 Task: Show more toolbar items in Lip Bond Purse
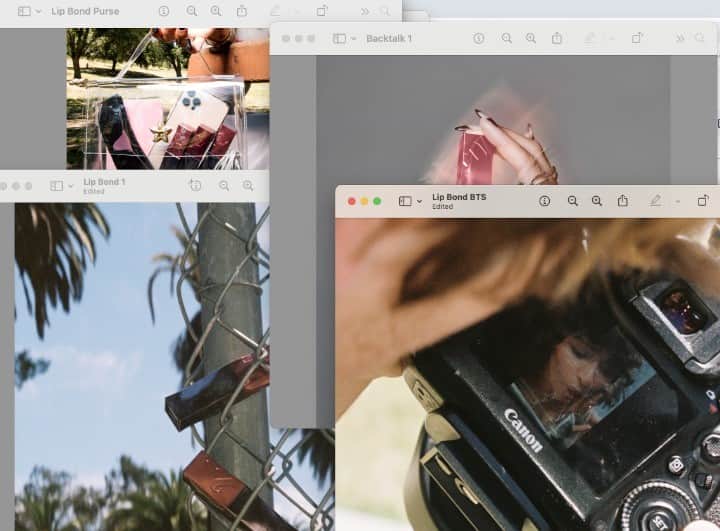(x=365, y=11)
